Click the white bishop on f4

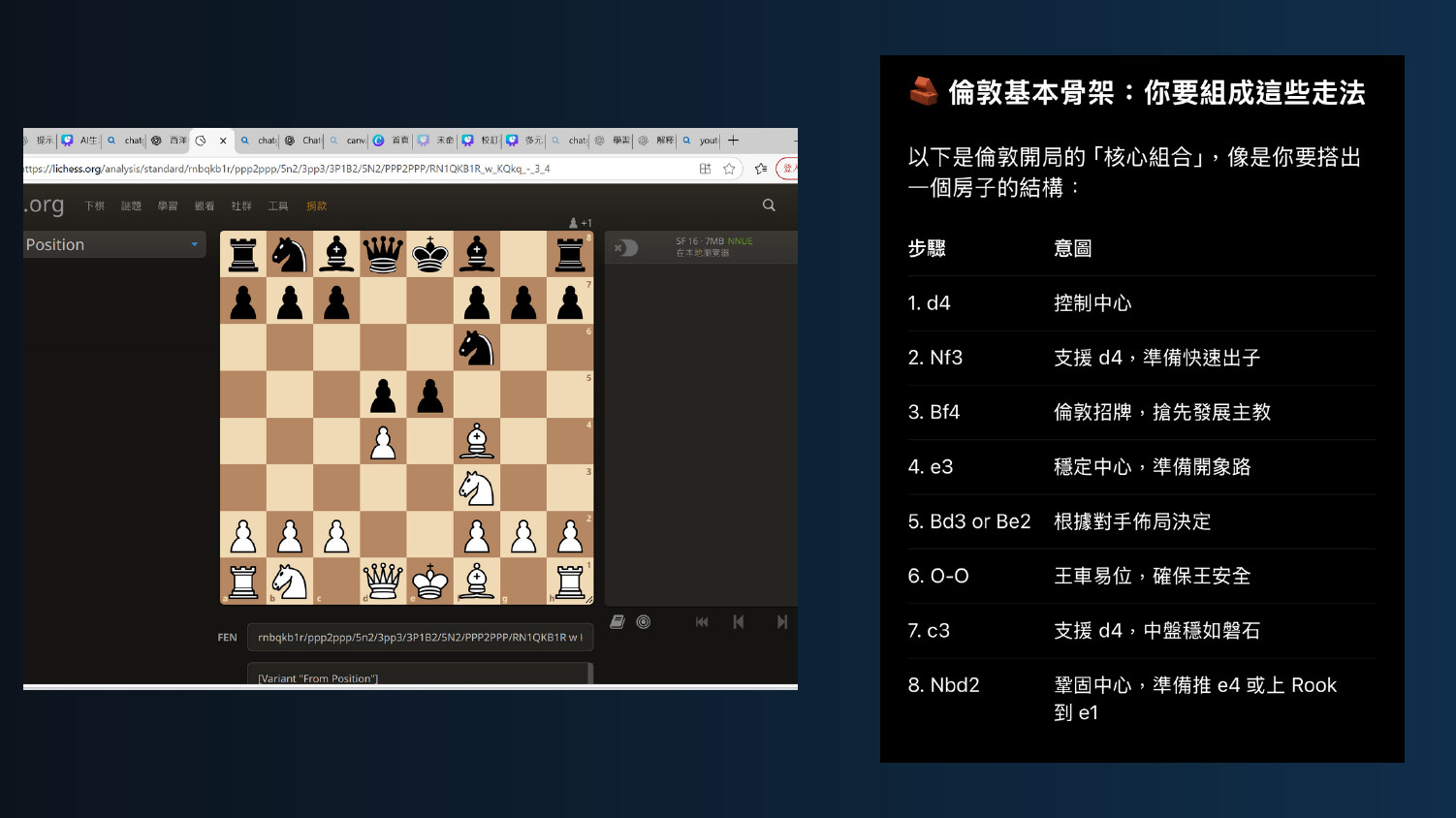coord(477,442)
